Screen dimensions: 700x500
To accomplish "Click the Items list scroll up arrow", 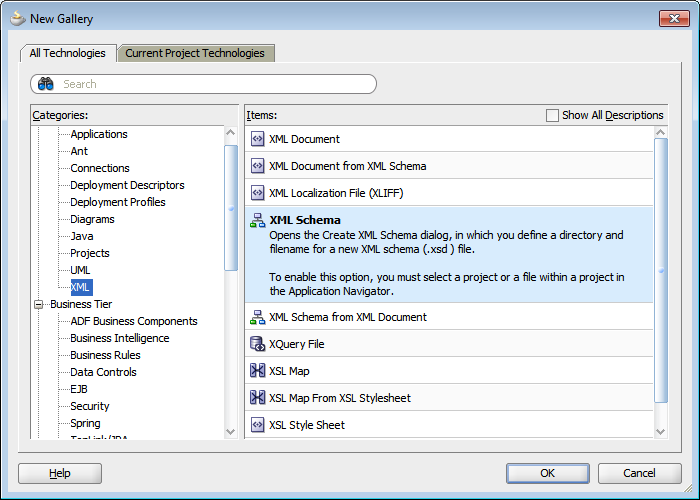I will (661, 132).
